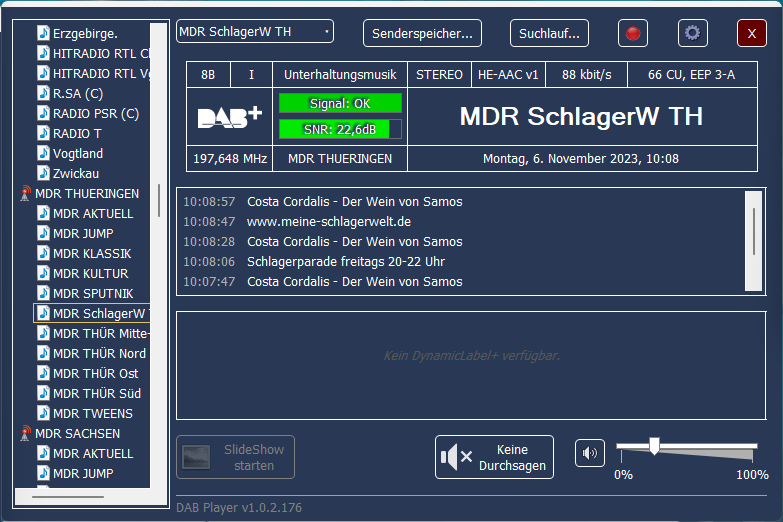Toggle the Keine Durchsagen announcements button
The height and width of the screenshot is (522, 783).
(x=494, y=457)
